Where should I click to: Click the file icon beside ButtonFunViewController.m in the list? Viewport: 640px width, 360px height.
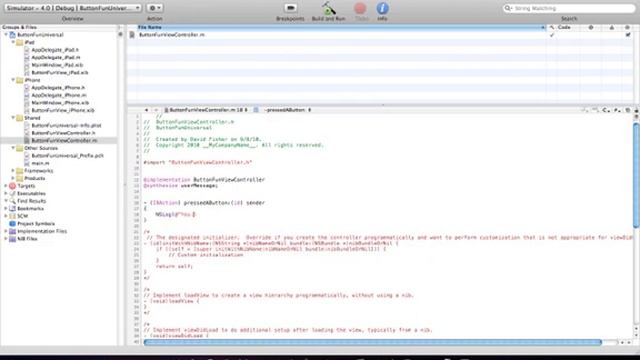point(132,35)
